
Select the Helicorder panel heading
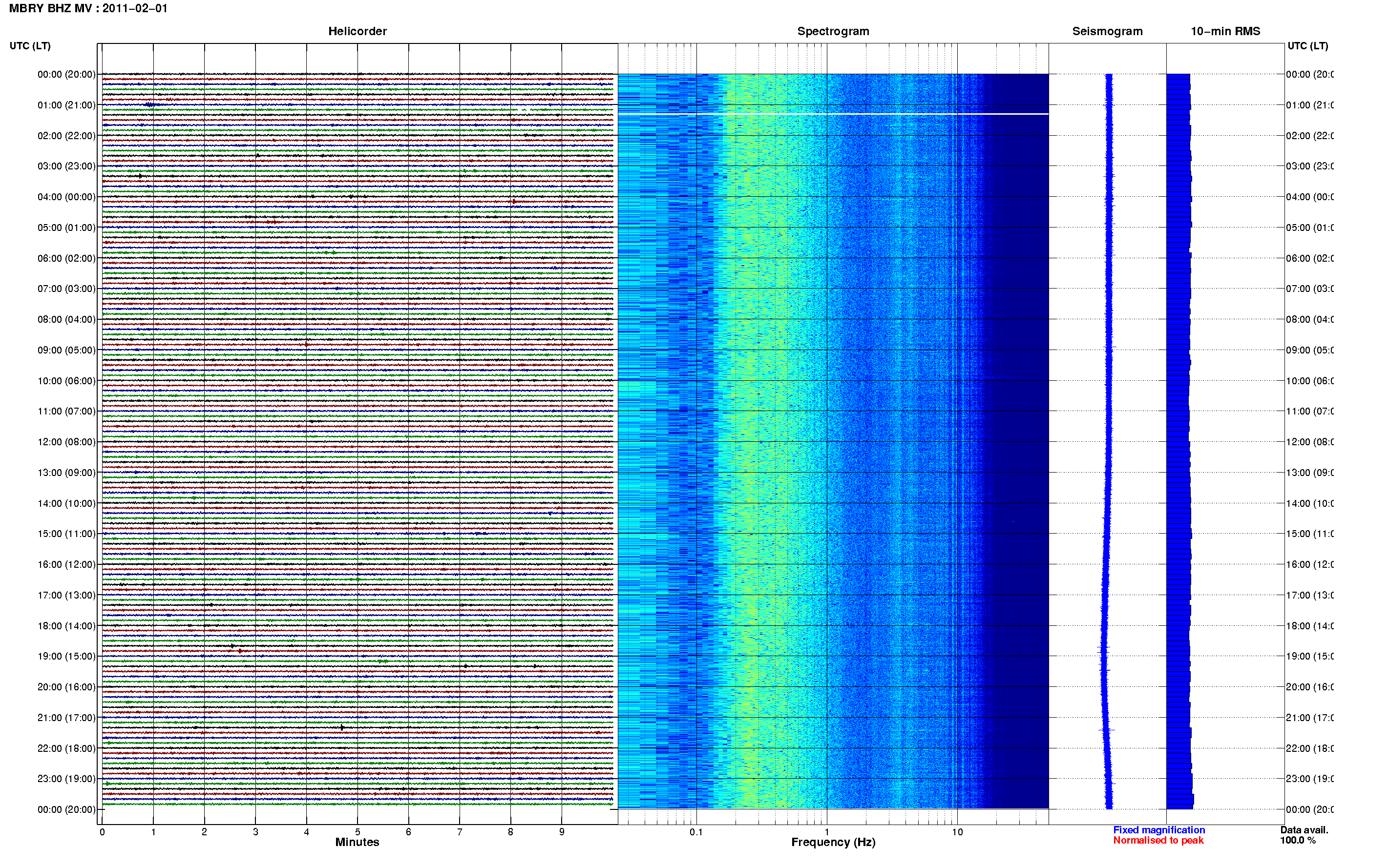point(357,32)
